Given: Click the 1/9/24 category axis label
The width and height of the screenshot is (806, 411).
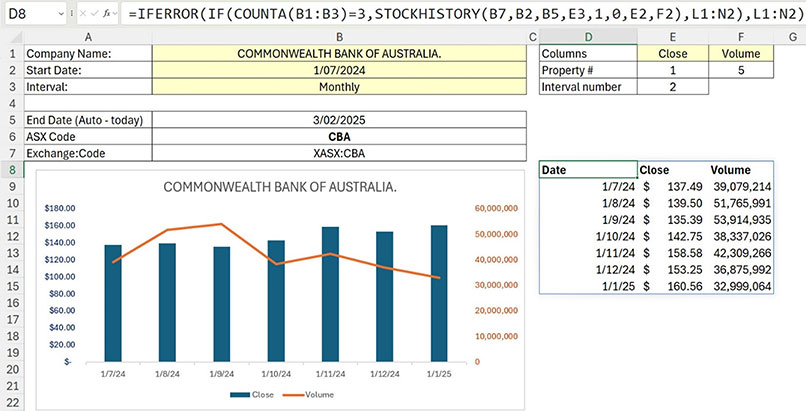Looking at the screenshot, I should pos(222,374).
